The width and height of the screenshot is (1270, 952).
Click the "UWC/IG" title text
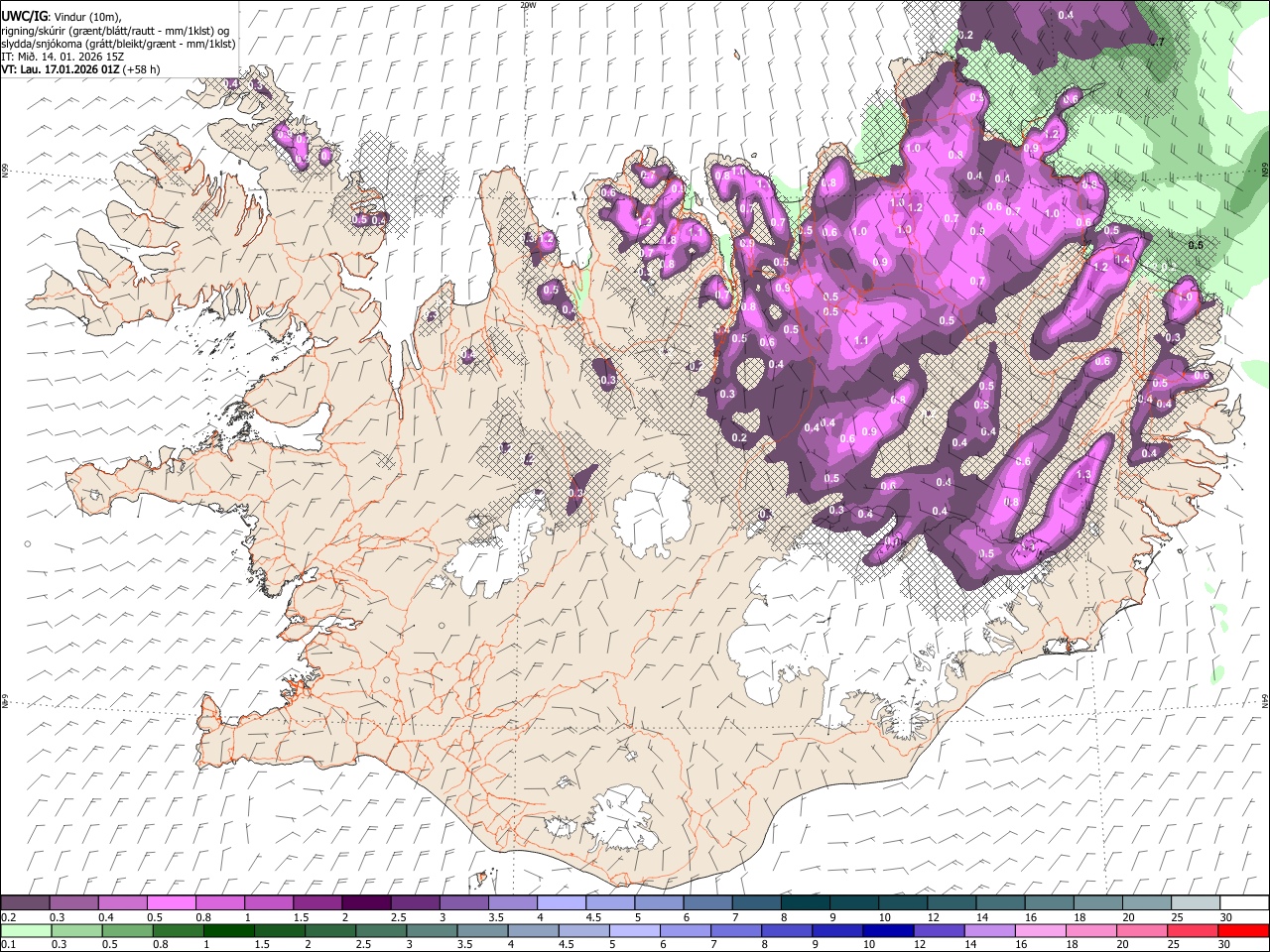click(24, 17)
